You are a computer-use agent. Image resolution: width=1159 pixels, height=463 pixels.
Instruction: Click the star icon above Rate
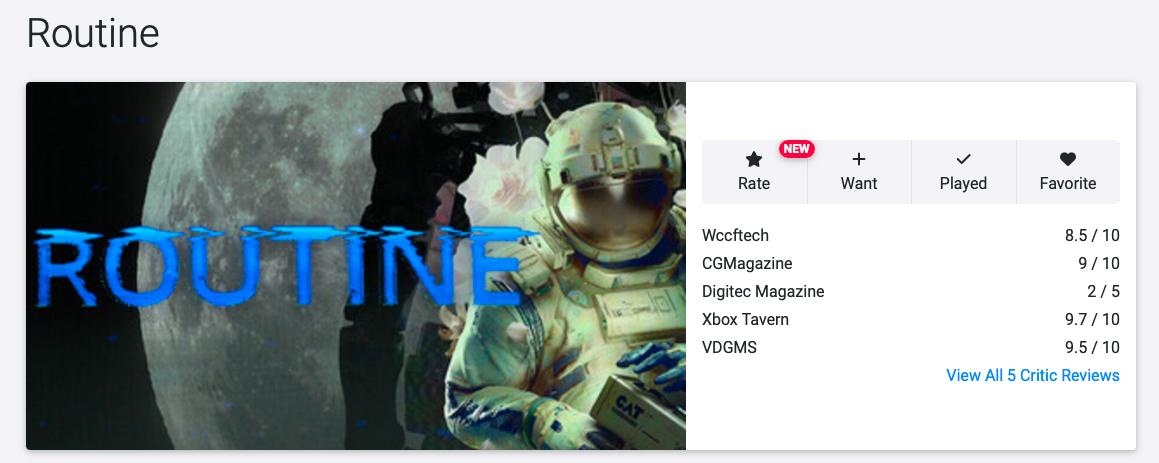click(x=754, y=159)
